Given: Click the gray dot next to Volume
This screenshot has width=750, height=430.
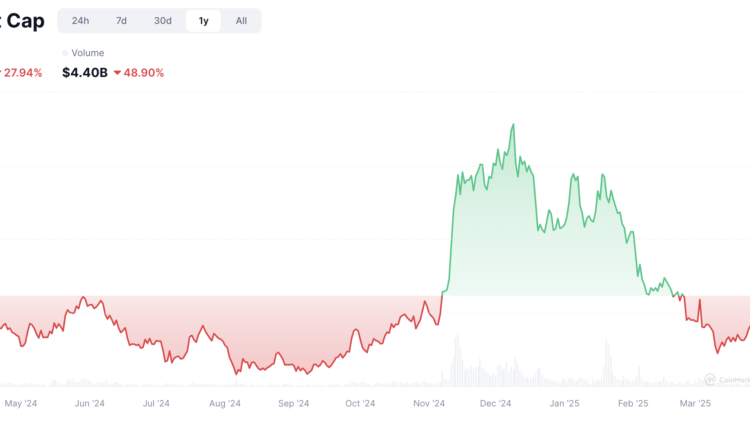Looking at the screenshot, I should [65, 53].
